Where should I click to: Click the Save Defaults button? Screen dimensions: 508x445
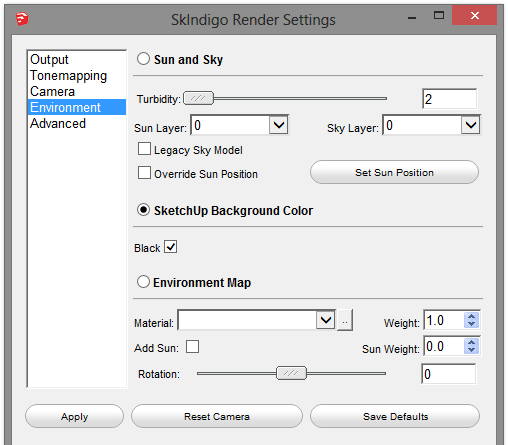(x=395, y=416)
